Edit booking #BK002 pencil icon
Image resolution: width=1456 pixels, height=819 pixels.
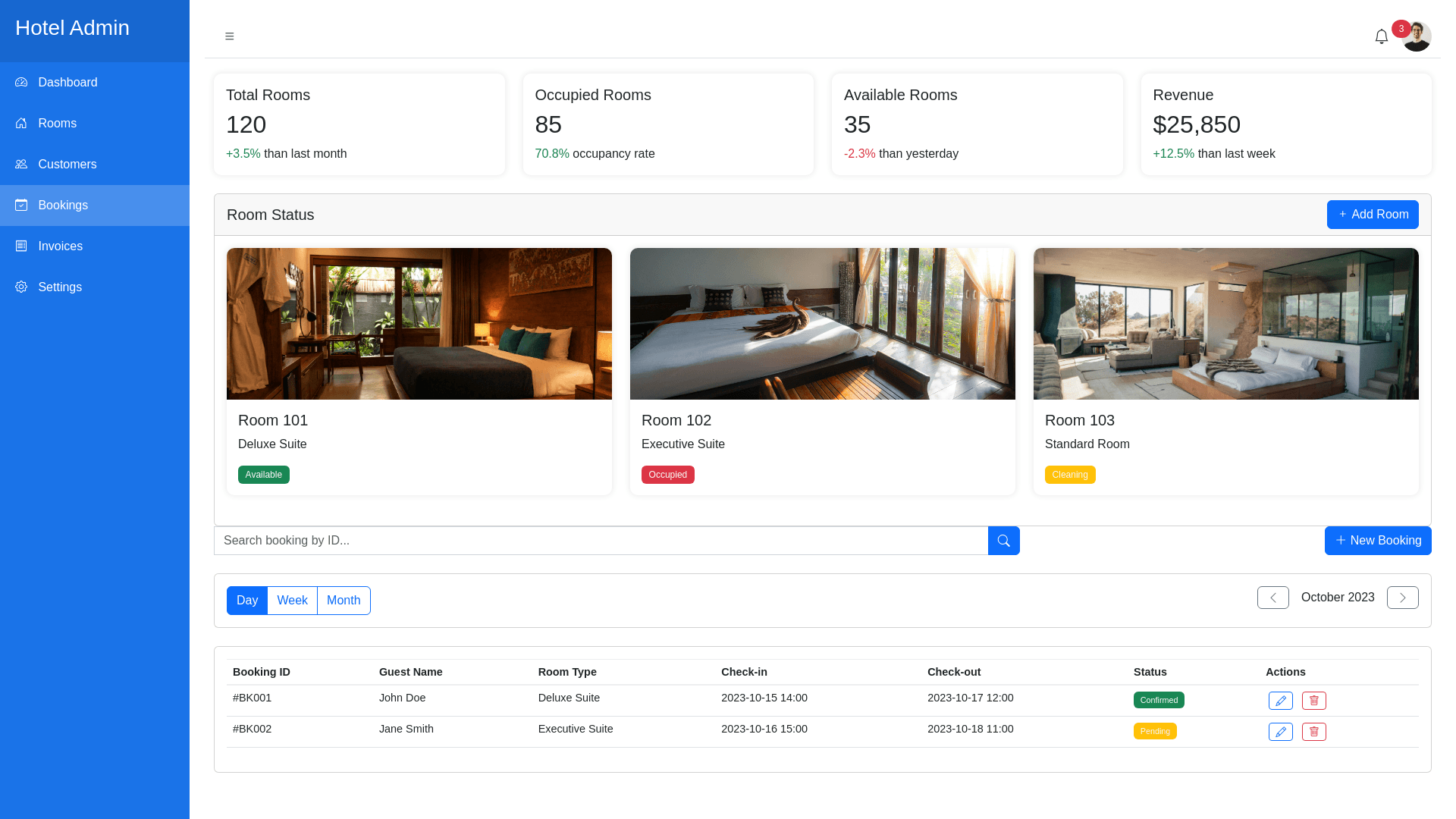1280,732
